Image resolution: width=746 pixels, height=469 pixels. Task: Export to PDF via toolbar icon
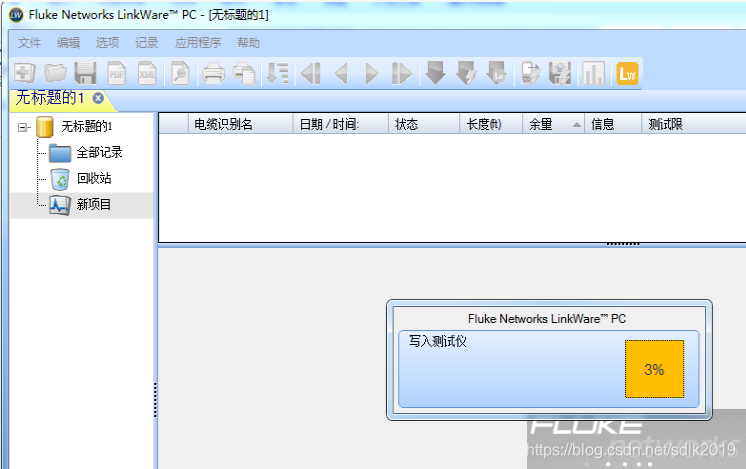click(x=117, y=73)
